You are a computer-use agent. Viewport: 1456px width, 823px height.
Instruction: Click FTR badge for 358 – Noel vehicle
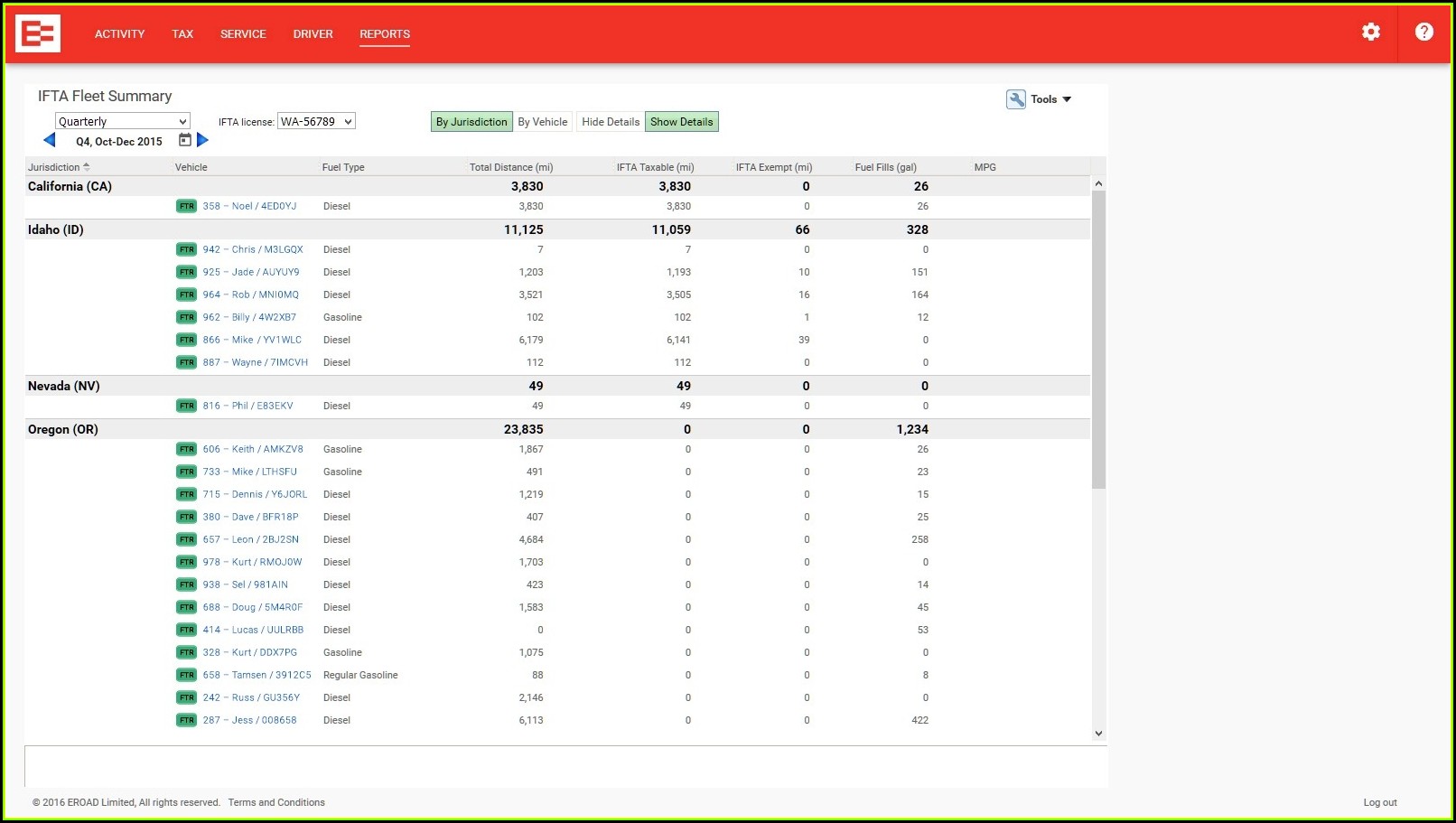click(x=186, y=207)
